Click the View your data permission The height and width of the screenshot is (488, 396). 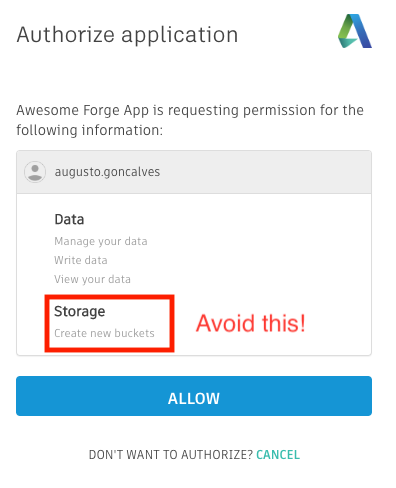(92, 279)
